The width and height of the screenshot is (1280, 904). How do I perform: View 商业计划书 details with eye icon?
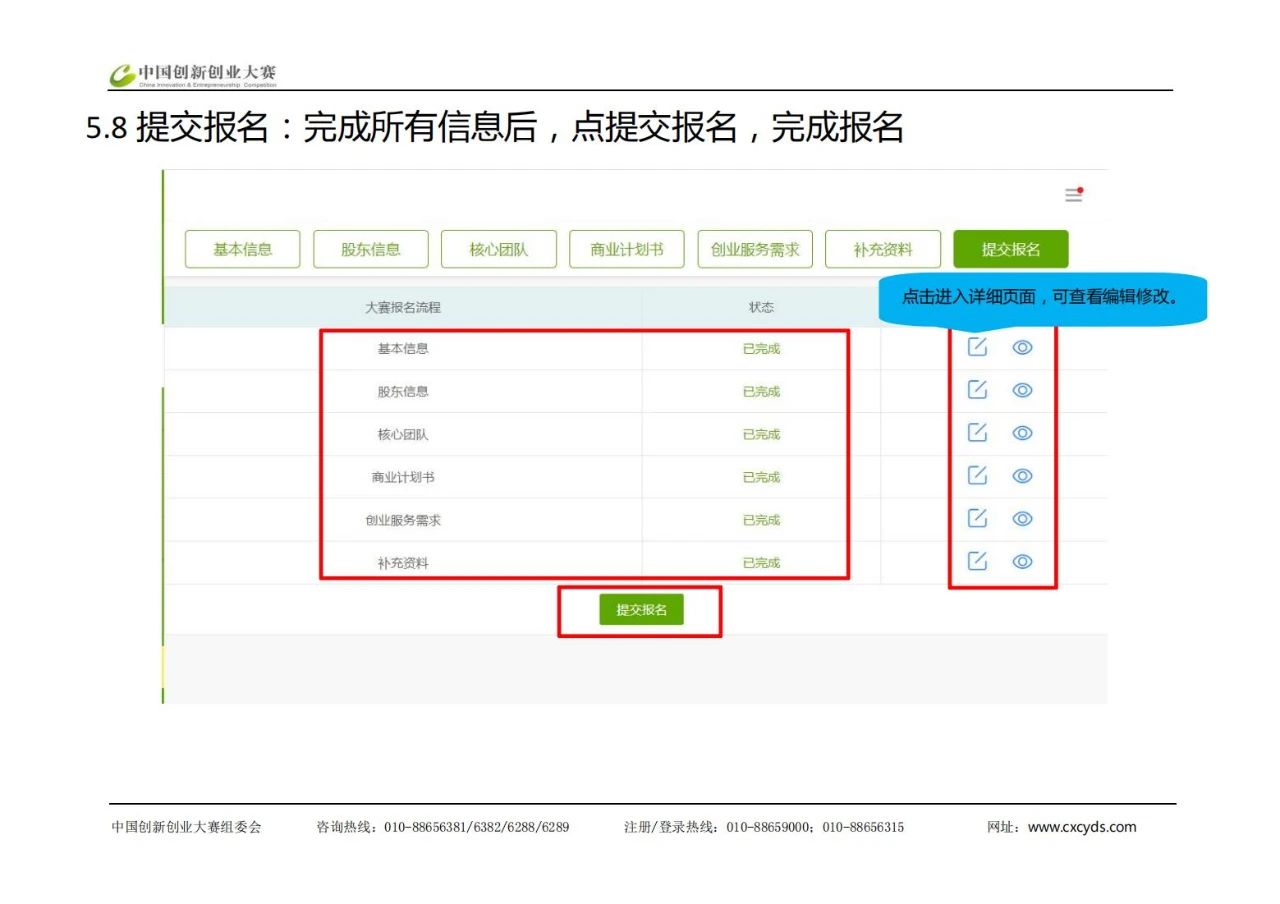click(1022, 476)
